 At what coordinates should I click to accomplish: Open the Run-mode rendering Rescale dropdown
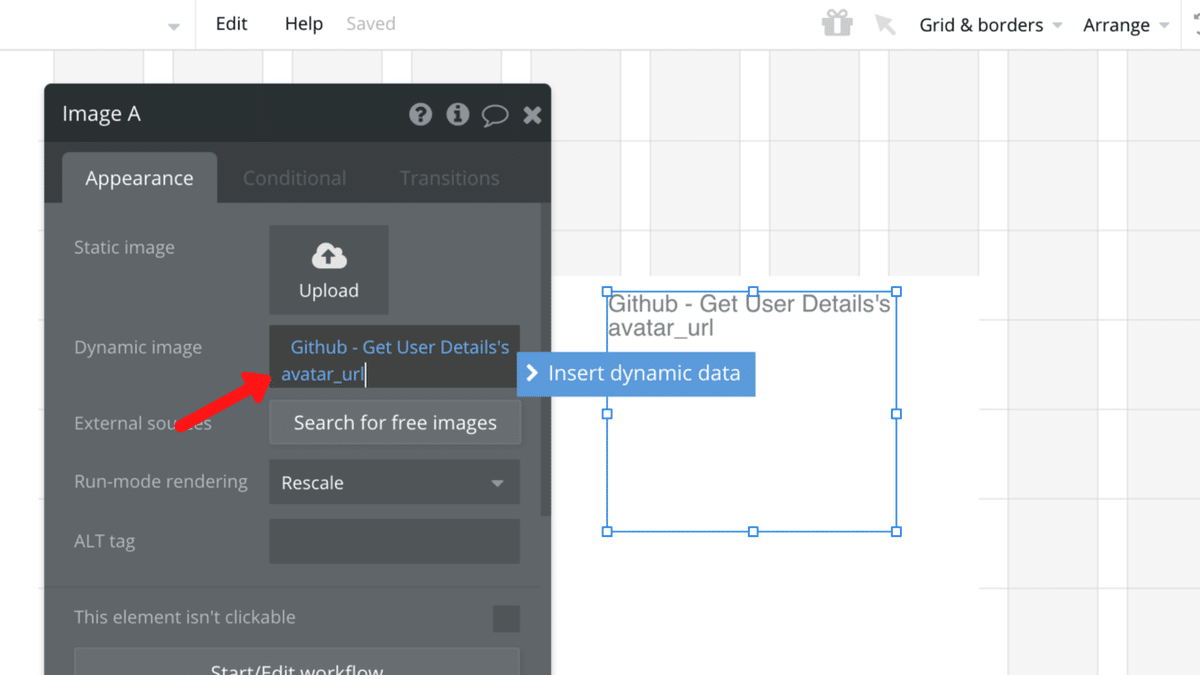(x=394, y=482)
